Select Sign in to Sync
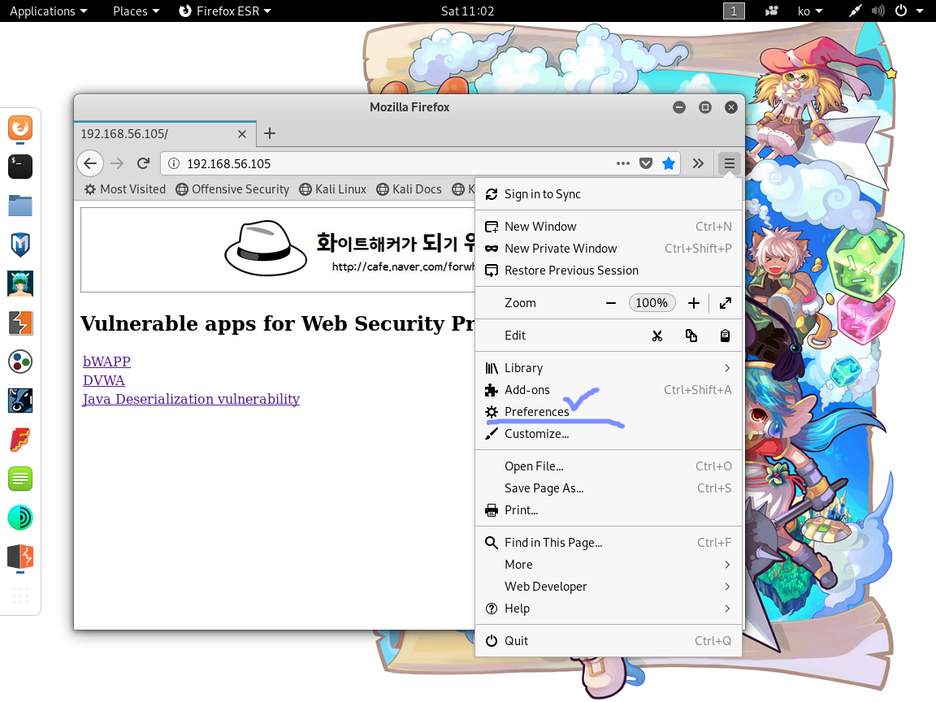Screen dimensions: 936x702 pyautogui.click(x=608, y=194)
